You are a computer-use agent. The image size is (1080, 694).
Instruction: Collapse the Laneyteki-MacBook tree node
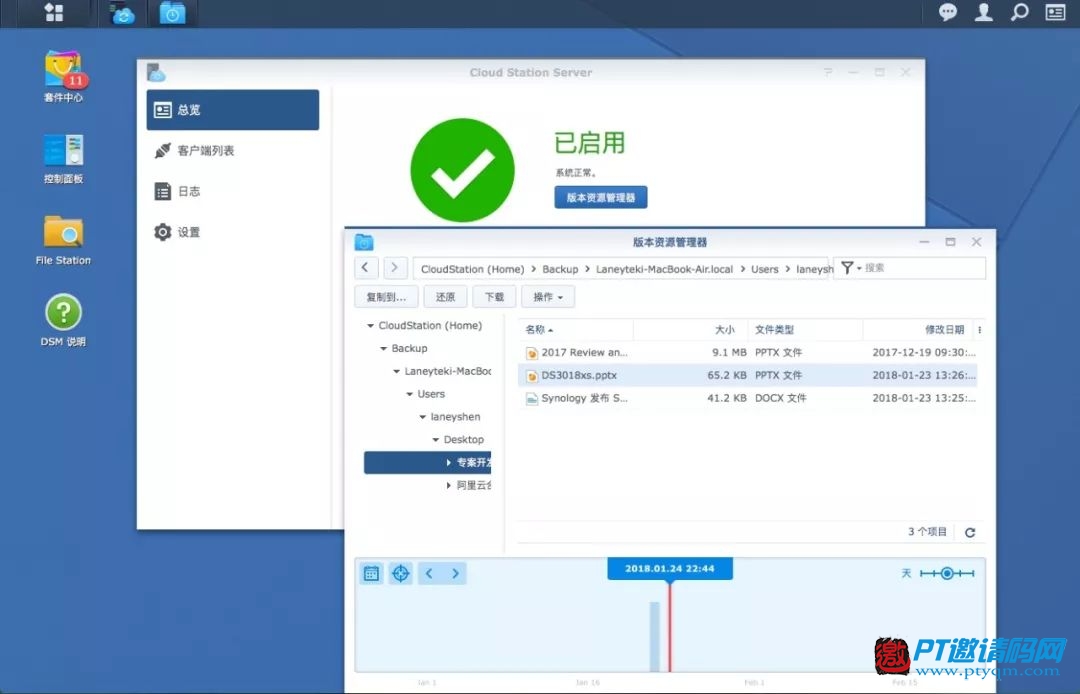click(x=396, y=371)
